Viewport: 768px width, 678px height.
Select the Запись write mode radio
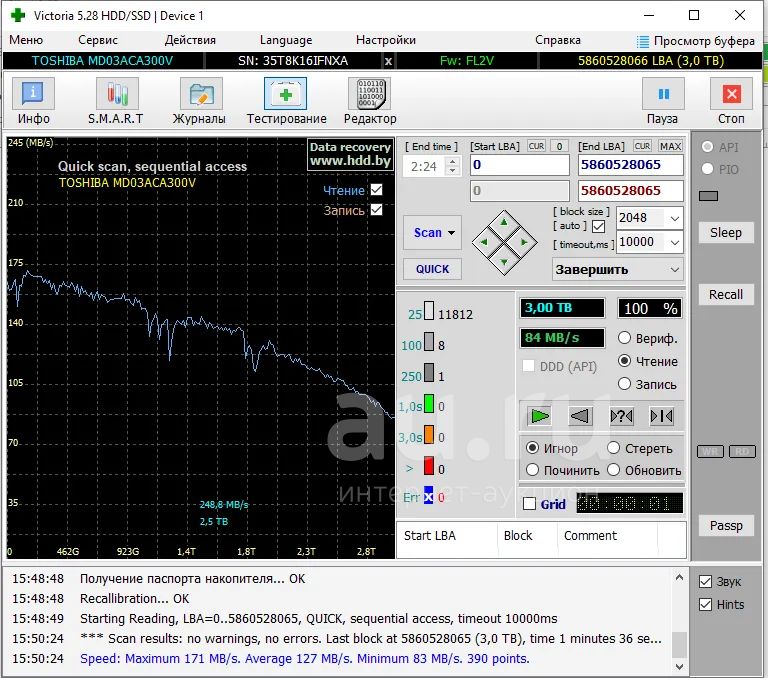coord(624,384)
